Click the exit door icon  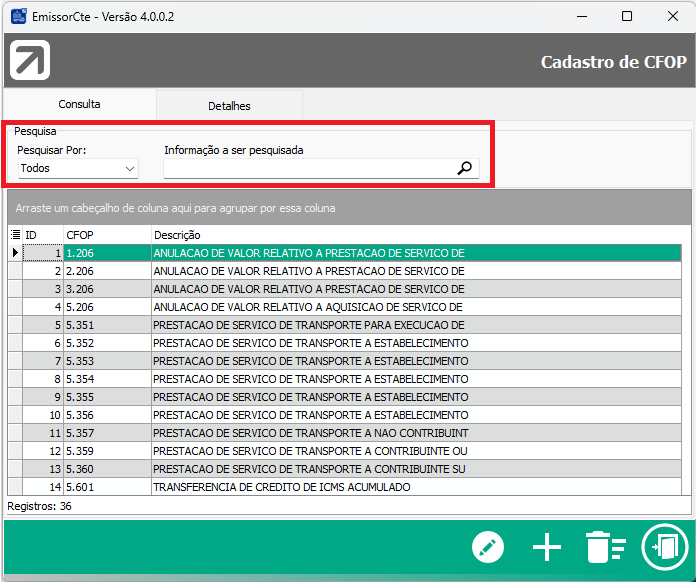[x=664, y=547]
